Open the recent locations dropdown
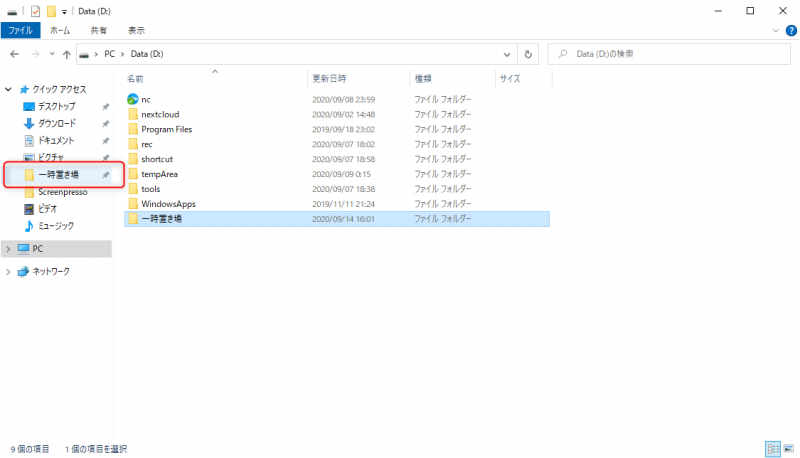Image resolution: width=800 pixels, height=458 pixels. click(52, 54)
